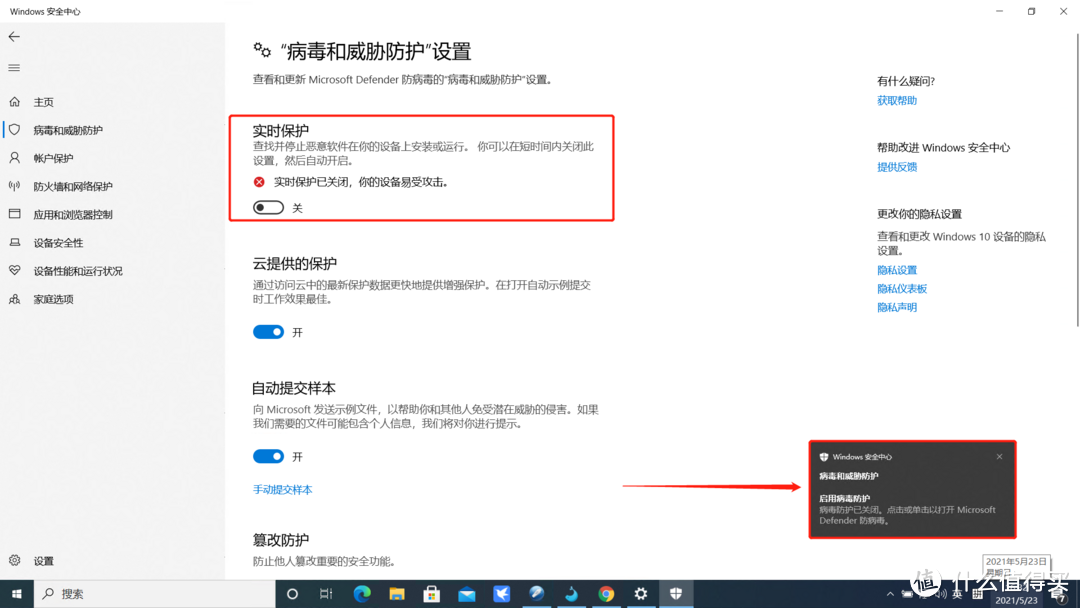Click the back arrow in Windows 安全中心
The width and height of the screenshot is (1080, 608).
[15, 36]
